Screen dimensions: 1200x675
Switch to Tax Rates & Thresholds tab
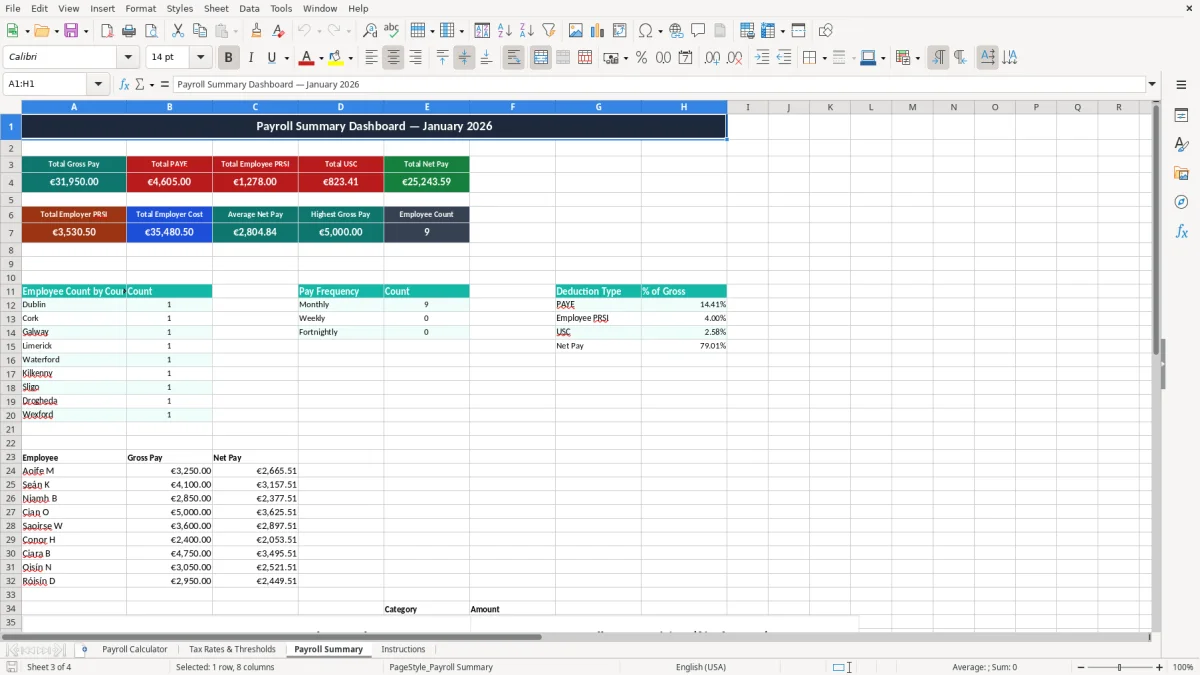click(232, 649)
